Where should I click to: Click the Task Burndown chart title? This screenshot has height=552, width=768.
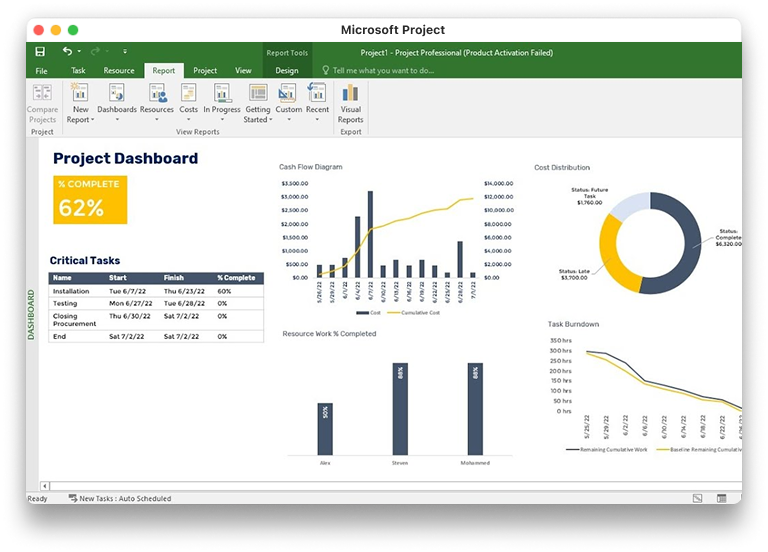(x=573, y=324)
